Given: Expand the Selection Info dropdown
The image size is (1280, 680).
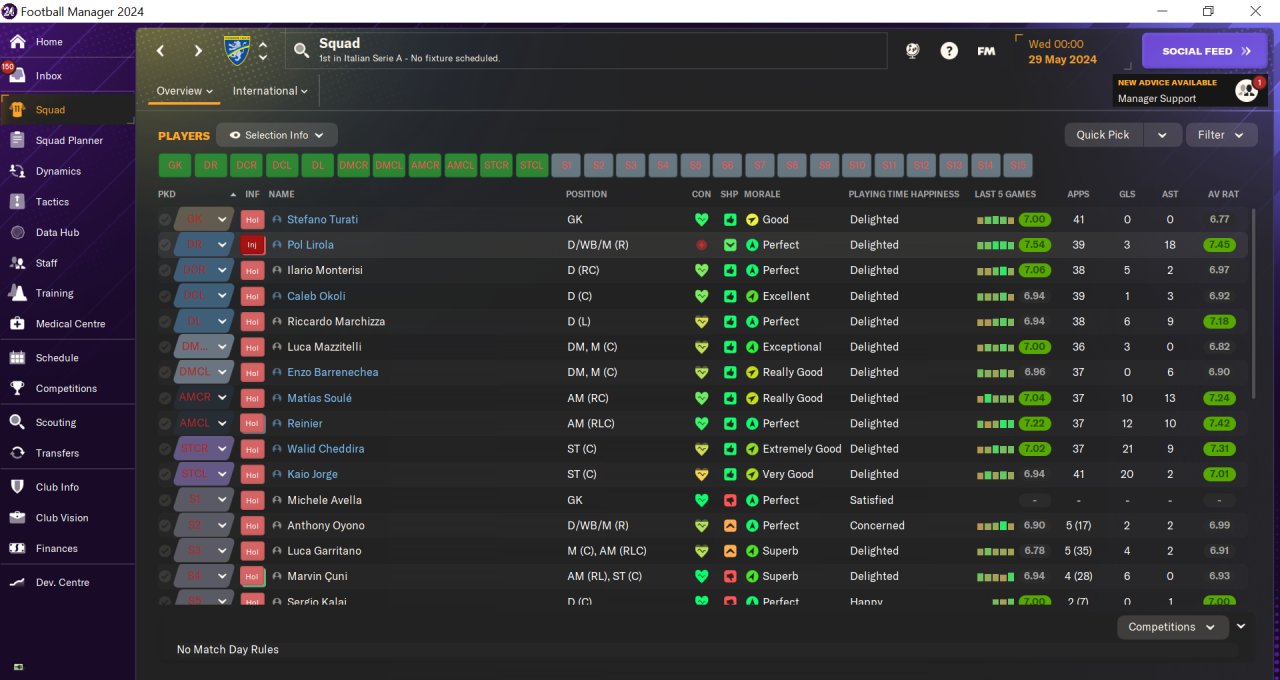Looking at the screenshot, I should click(277, 135).
